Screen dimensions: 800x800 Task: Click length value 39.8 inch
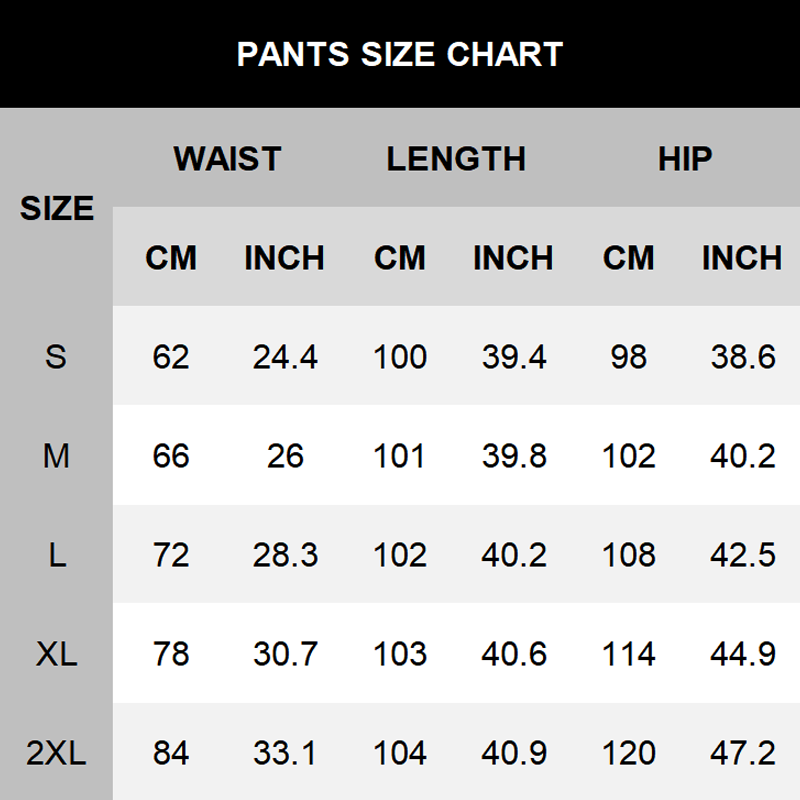[x=514, y=456]
